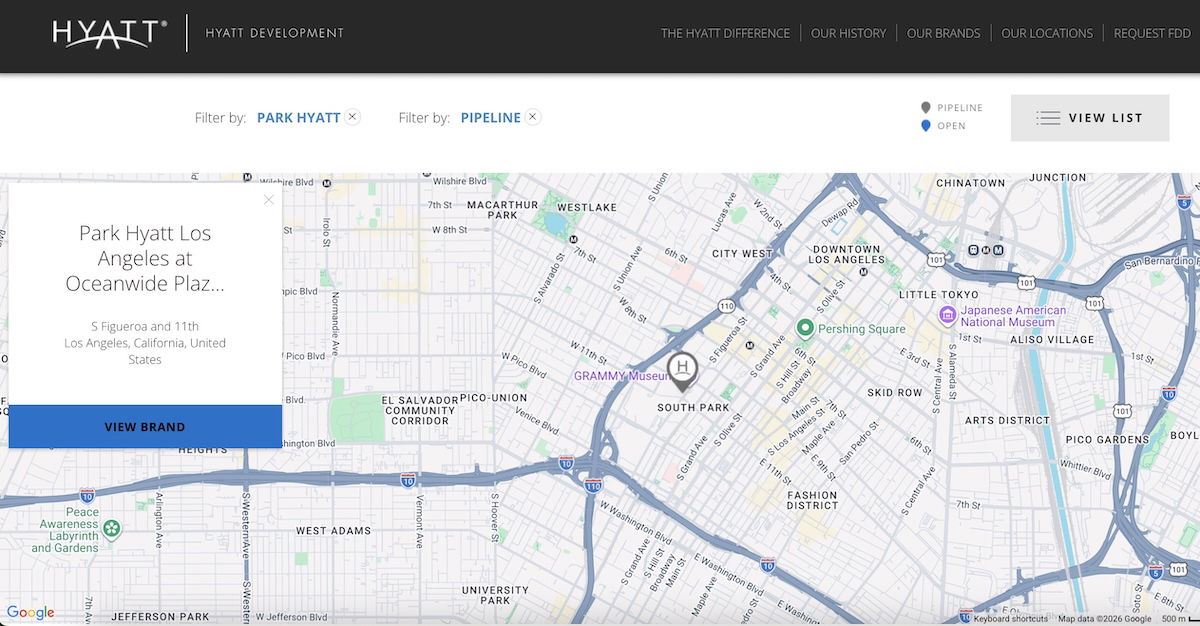This screenshot has width=1200, height=626.
Task: Click the View Brand button
Action: (x=145, y=427)
